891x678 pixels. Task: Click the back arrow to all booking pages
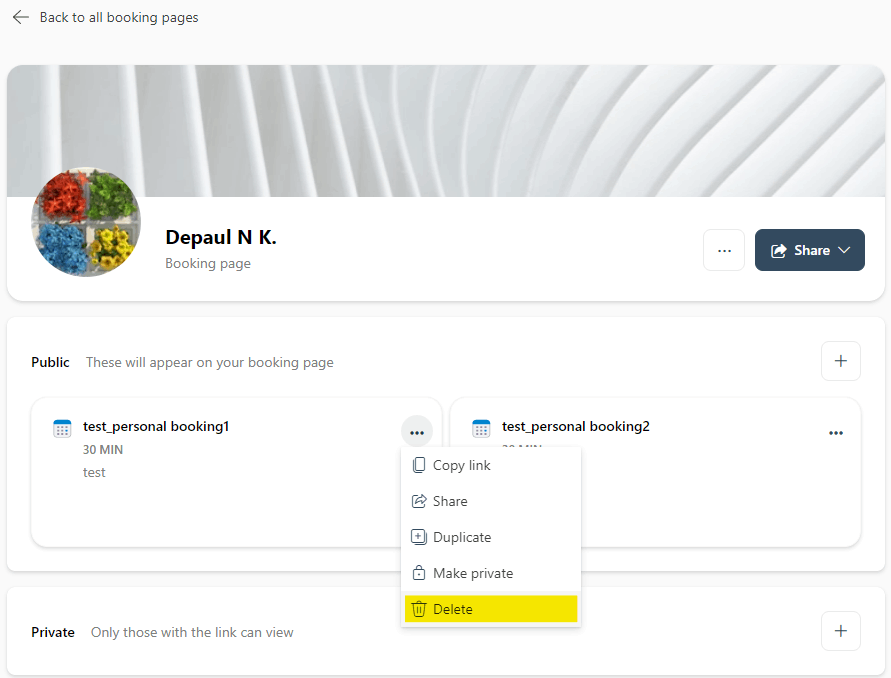(x=20, y=17)
